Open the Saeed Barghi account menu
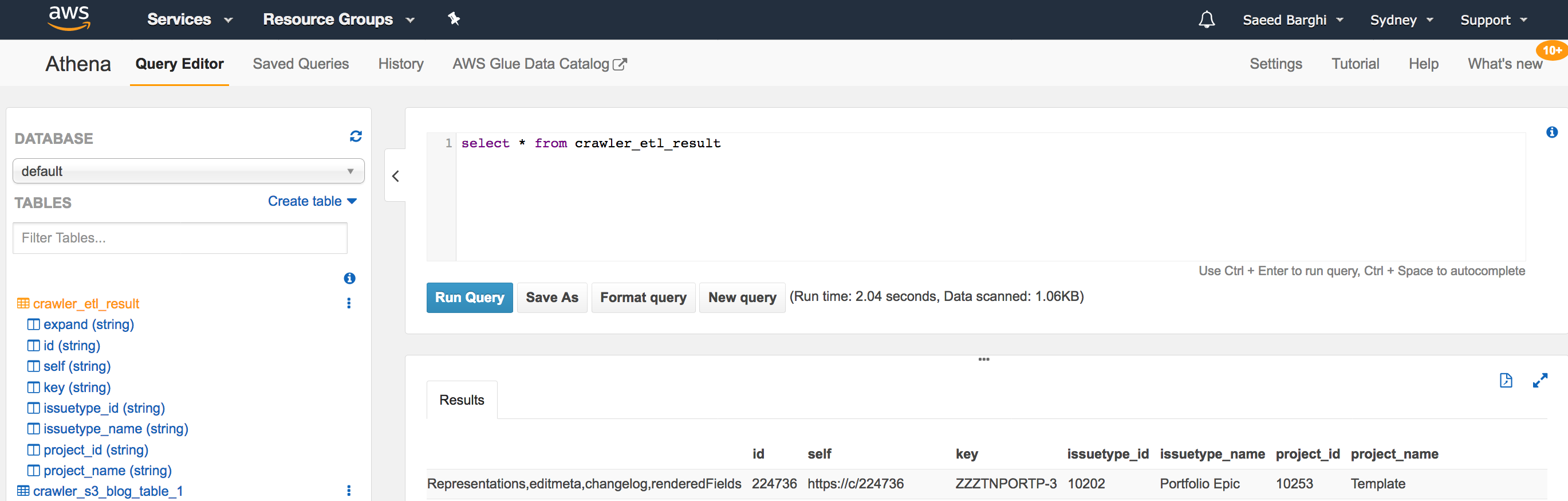Viewport: 1568px width, 501px height. tap(1293, 20)
